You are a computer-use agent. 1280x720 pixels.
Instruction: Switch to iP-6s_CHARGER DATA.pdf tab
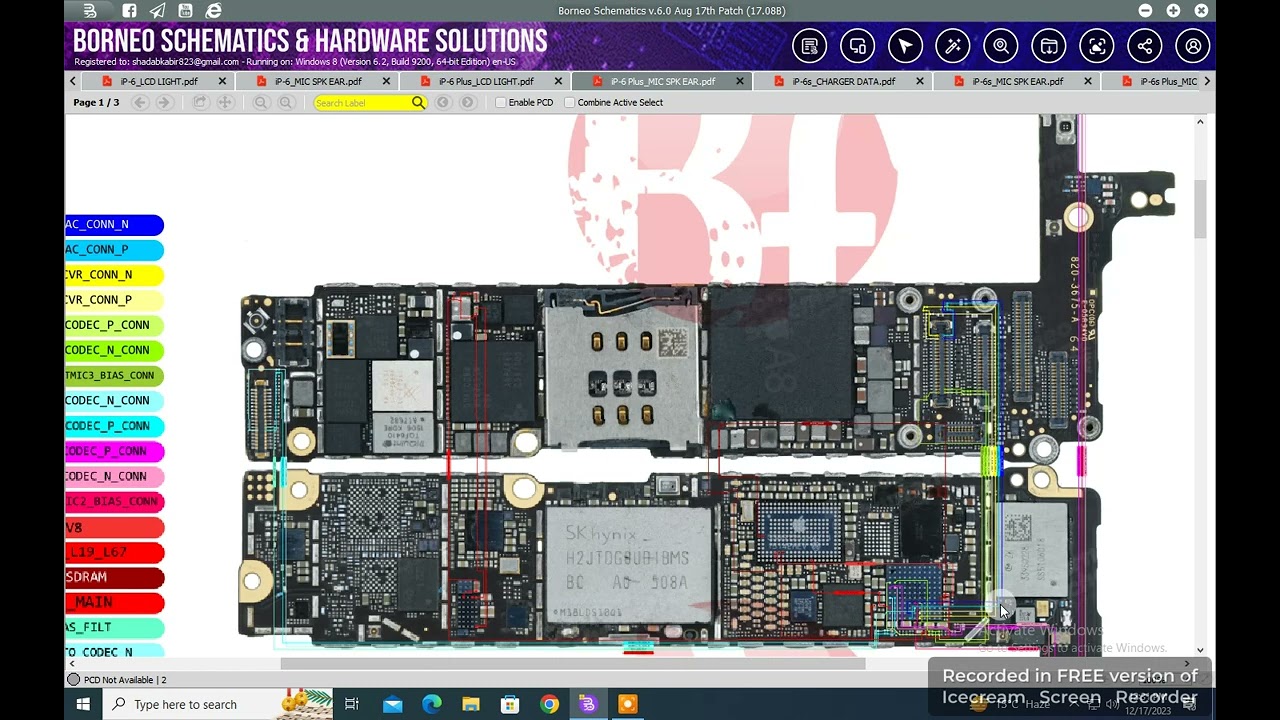point(843,81)
